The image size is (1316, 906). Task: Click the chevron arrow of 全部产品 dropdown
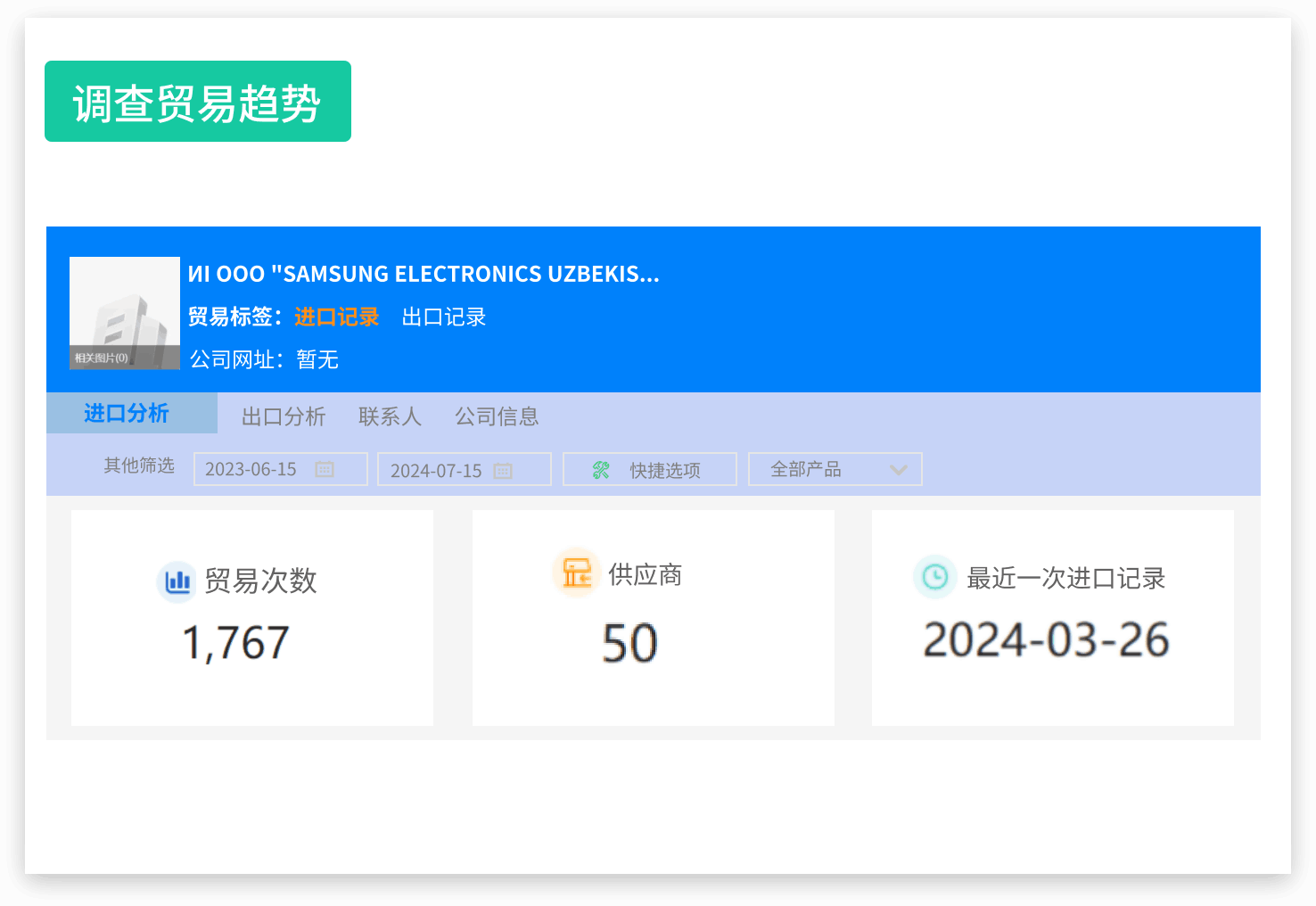pyautogui.click(x=899, y=470)
